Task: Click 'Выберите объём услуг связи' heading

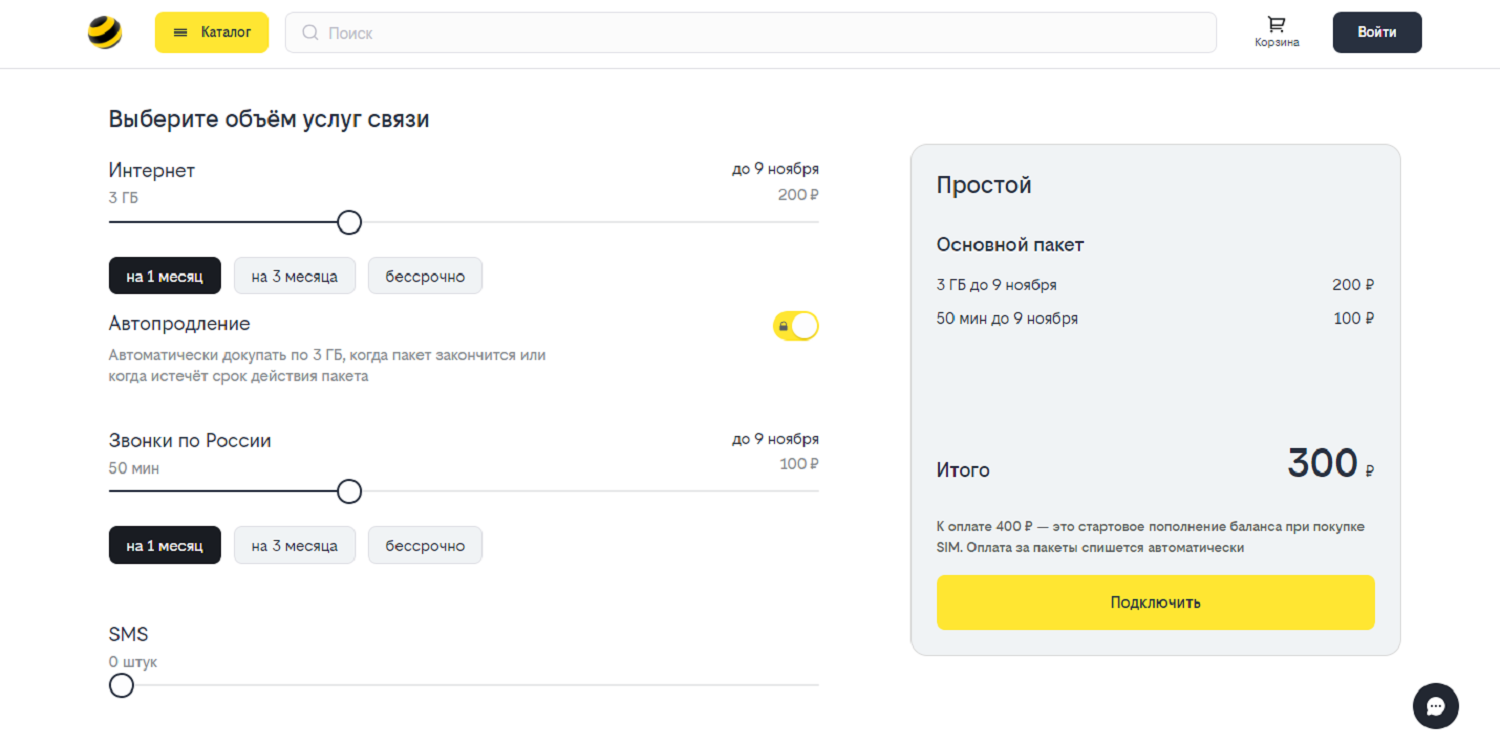Action: (x=269, y=120)
